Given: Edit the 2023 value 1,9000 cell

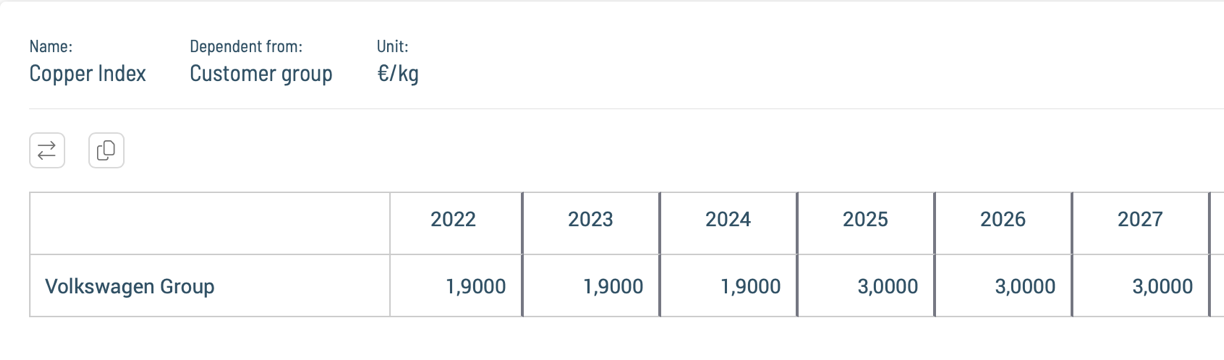Looking at the screenshot, I should point(590,286).
